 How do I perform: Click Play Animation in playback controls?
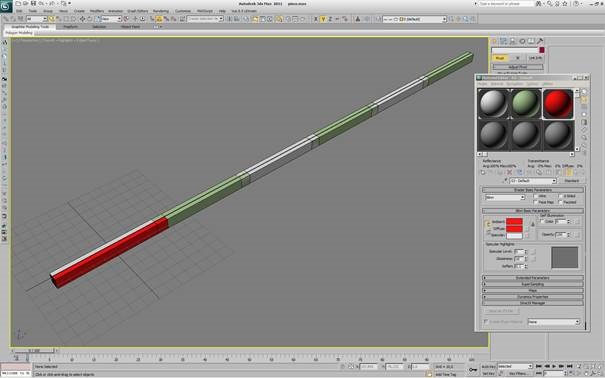554,366
